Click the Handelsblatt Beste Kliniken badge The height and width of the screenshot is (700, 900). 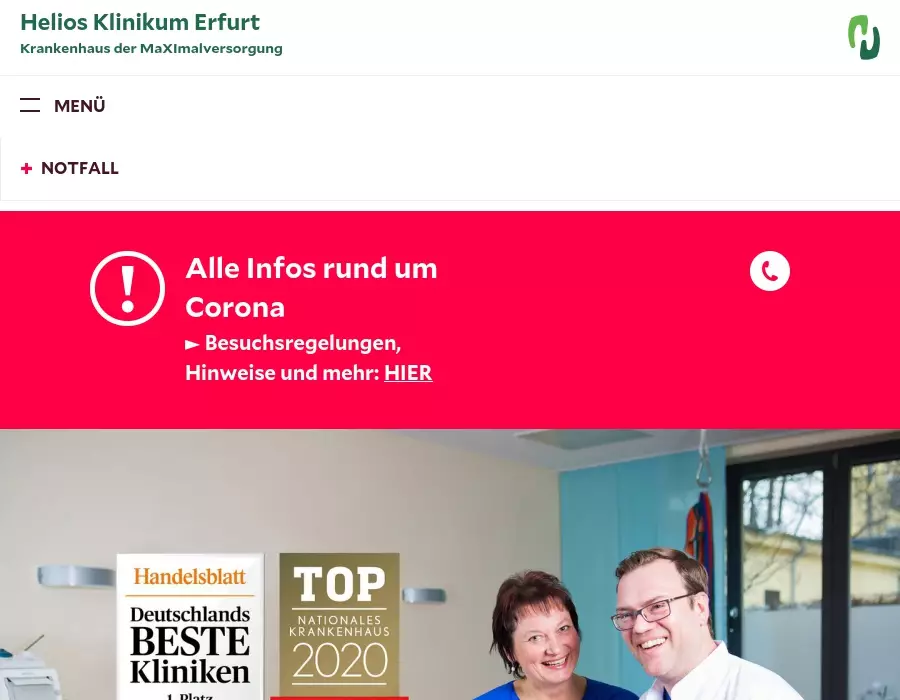pos(190,627)
